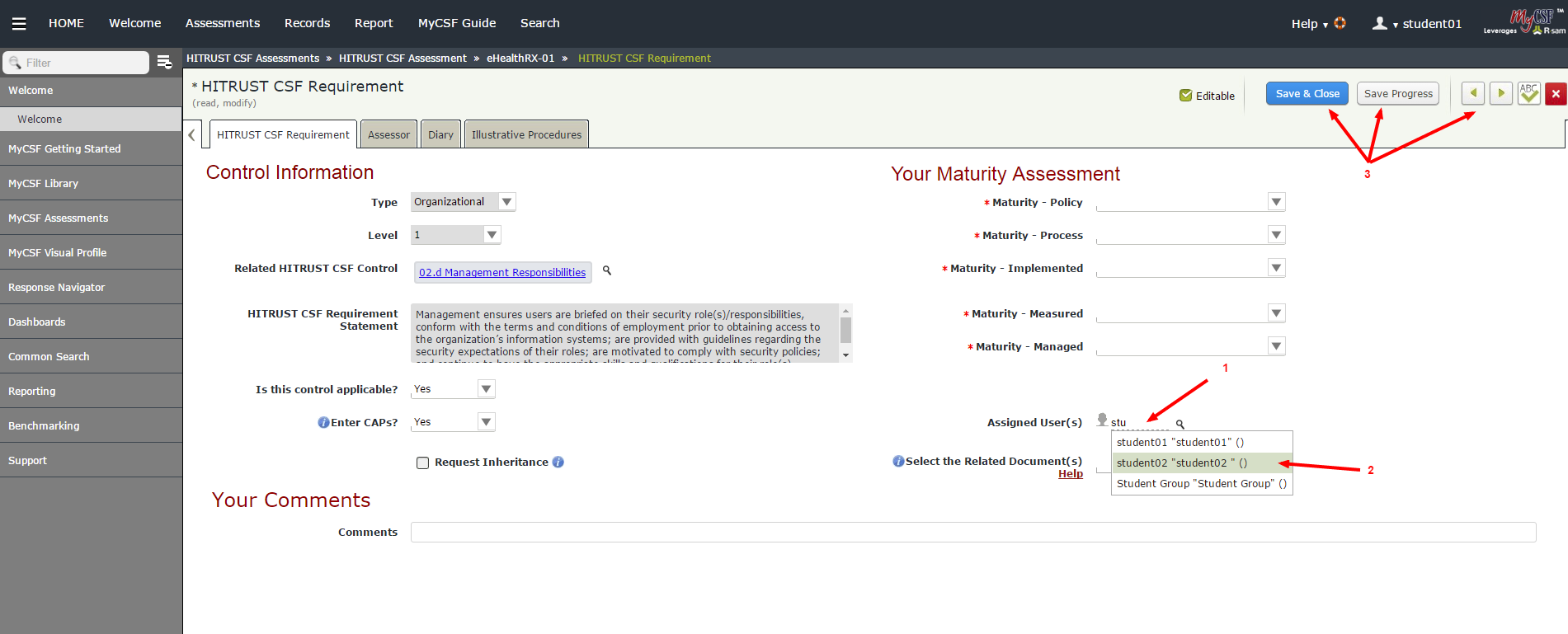Open Welcome in the top navigation bar
1568x634 pixels.
pos(135,23)
